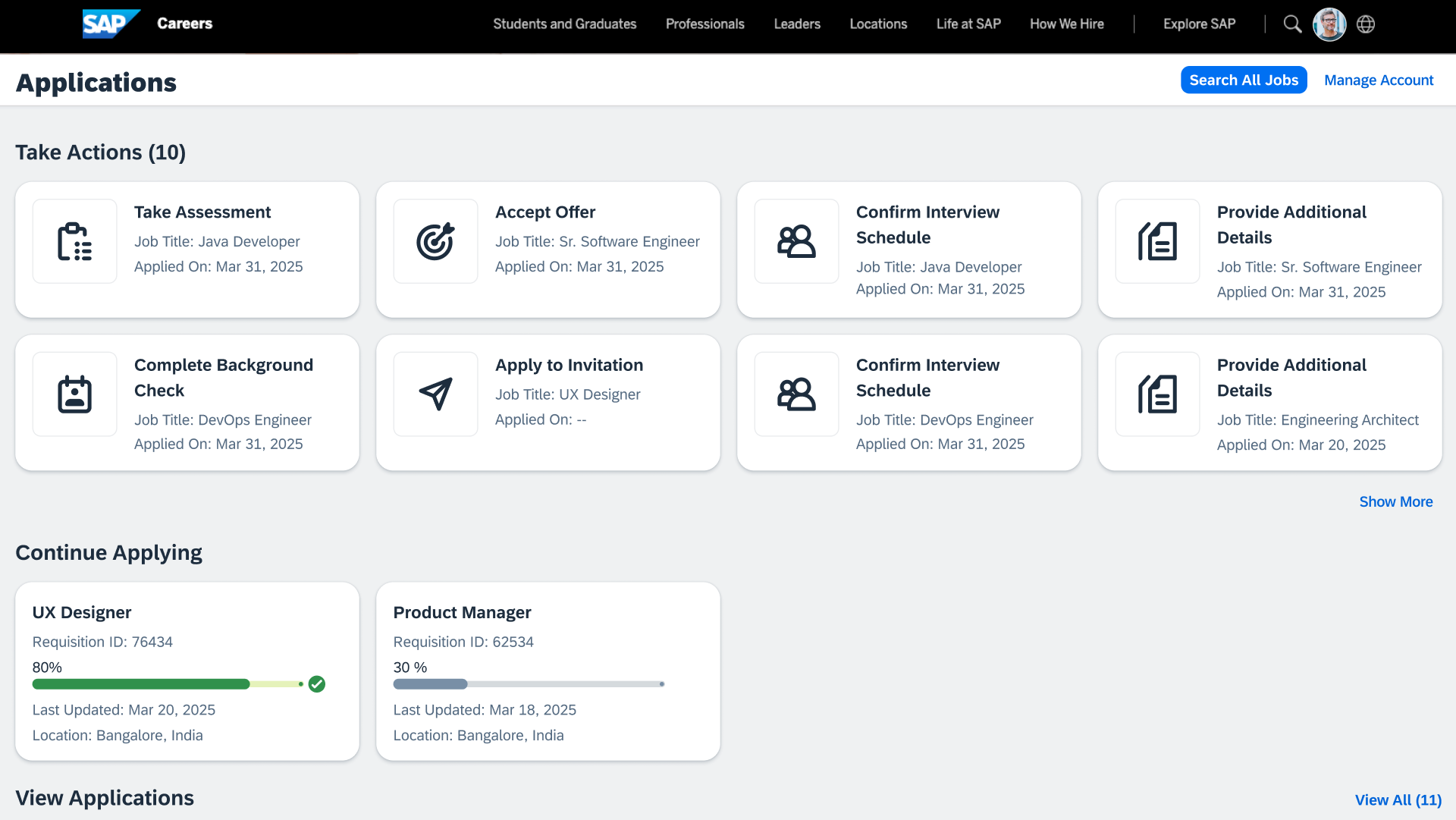Open the search magnifier icon

tap(1292, 24)
